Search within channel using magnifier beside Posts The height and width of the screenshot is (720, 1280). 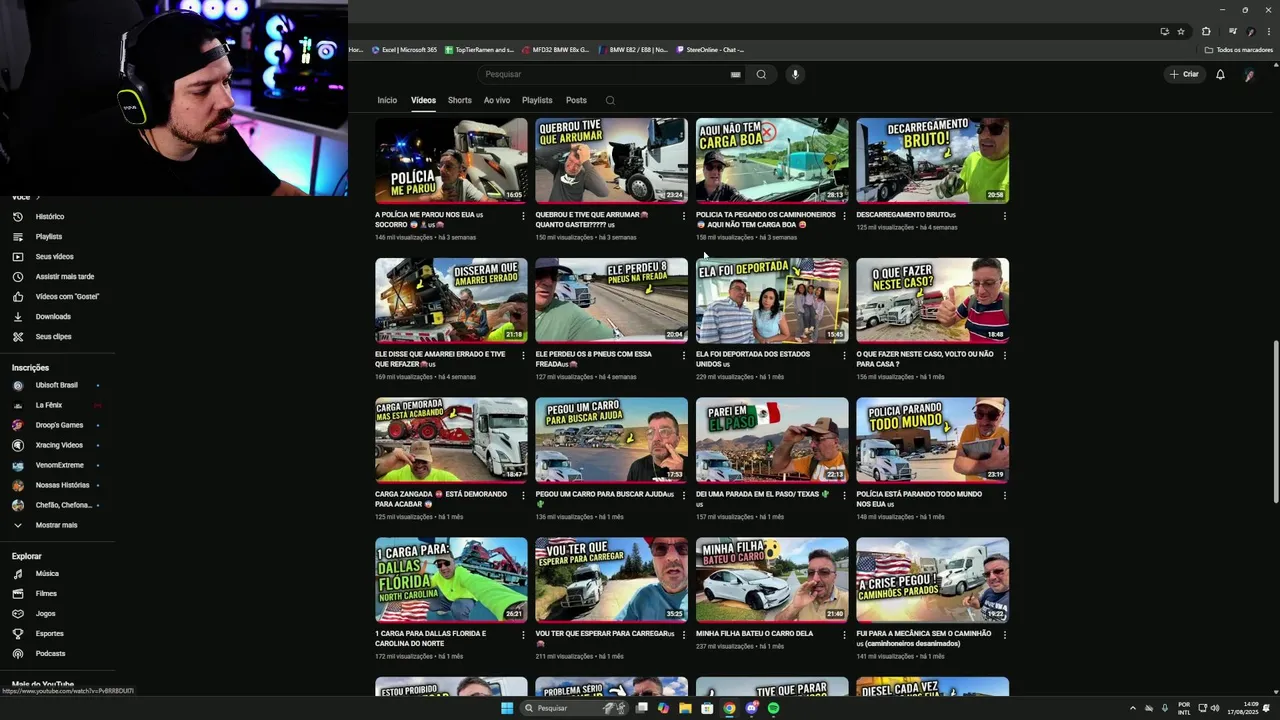(610, 100)
